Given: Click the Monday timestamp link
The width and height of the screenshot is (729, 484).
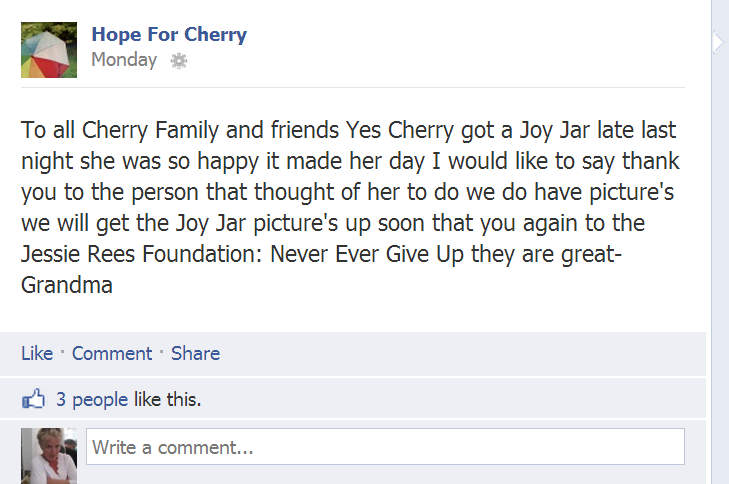Looking at the screenshot, I should [x=124, y=60].
